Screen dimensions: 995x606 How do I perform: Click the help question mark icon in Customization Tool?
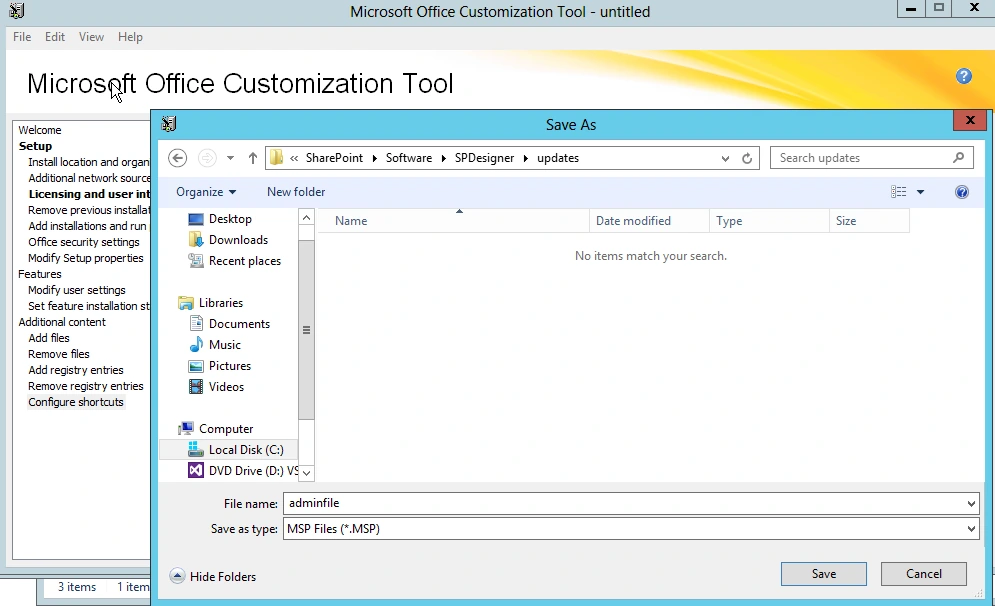[963, 76]
